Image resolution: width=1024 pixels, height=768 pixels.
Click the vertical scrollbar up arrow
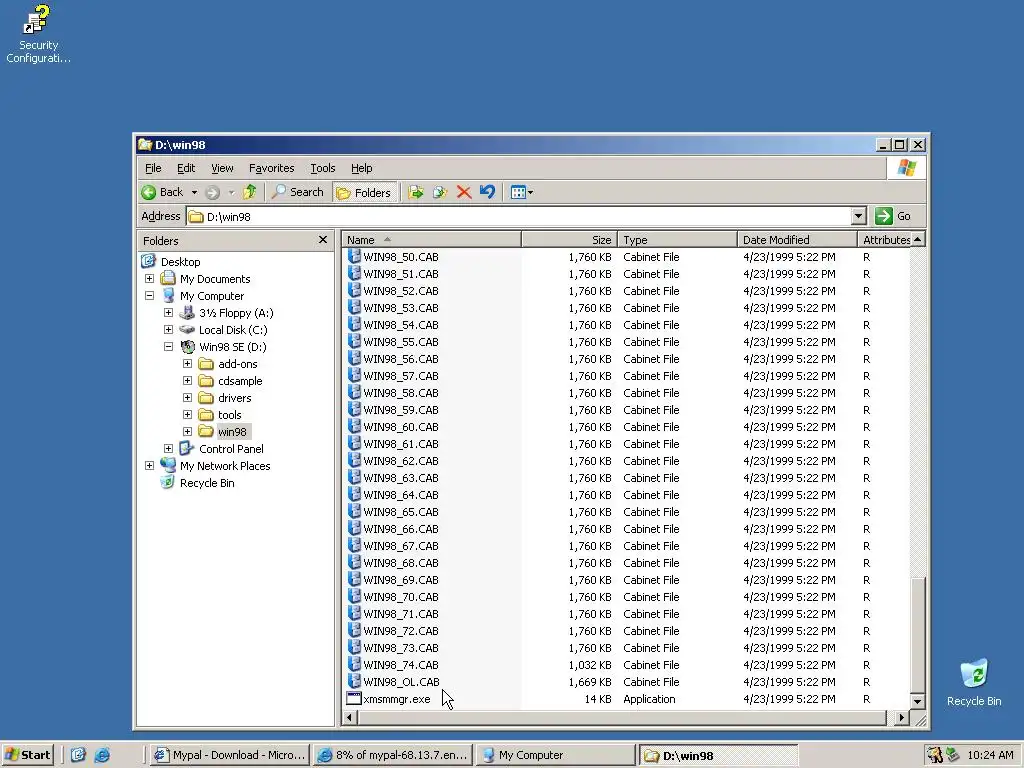(x=918, y=240)
